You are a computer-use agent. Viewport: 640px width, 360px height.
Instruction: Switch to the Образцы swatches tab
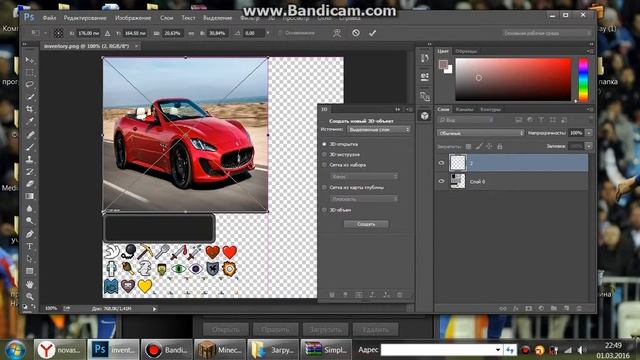466,51
